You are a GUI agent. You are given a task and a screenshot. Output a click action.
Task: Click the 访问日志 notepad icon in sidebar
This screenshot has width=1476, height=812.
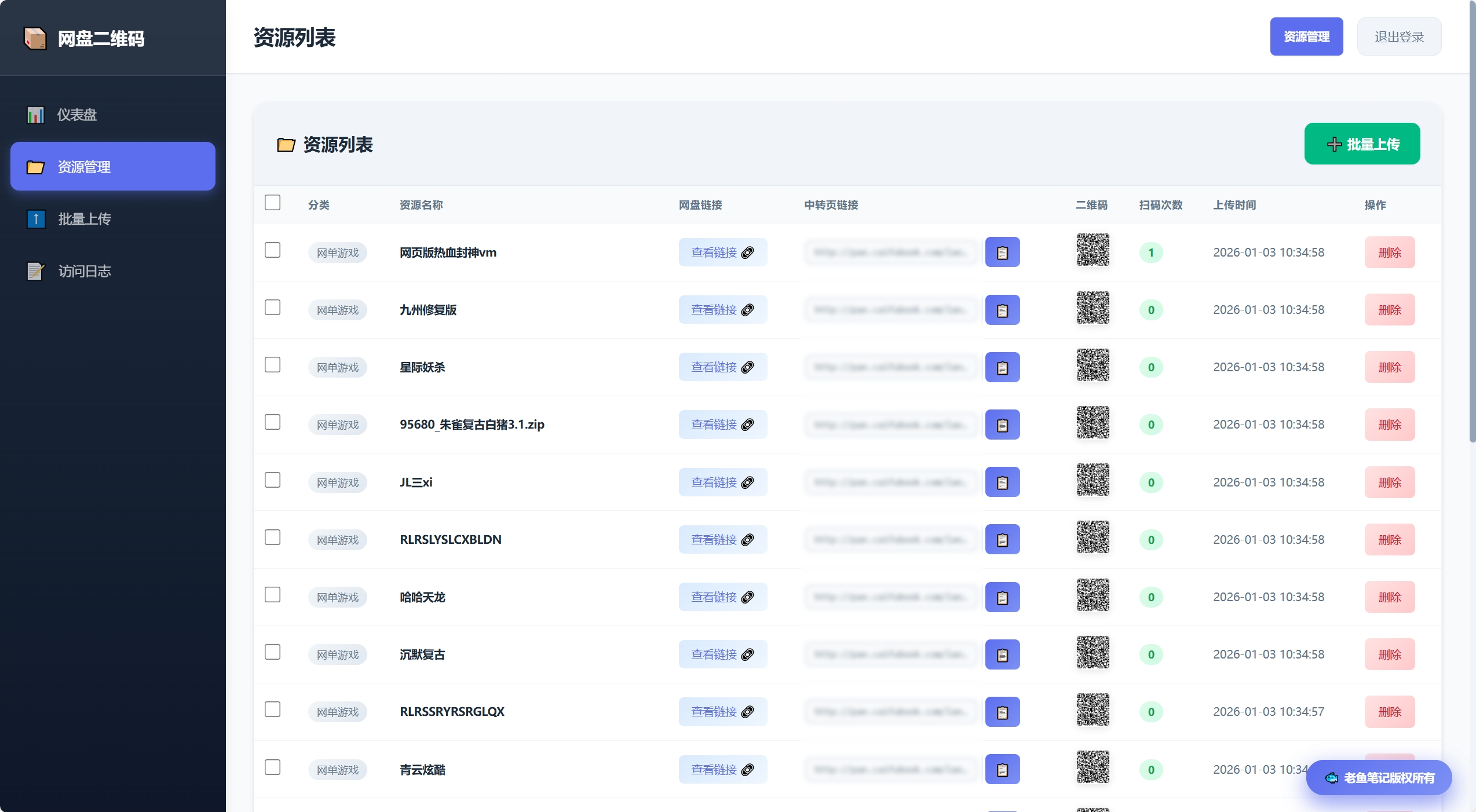click(35, 271)
